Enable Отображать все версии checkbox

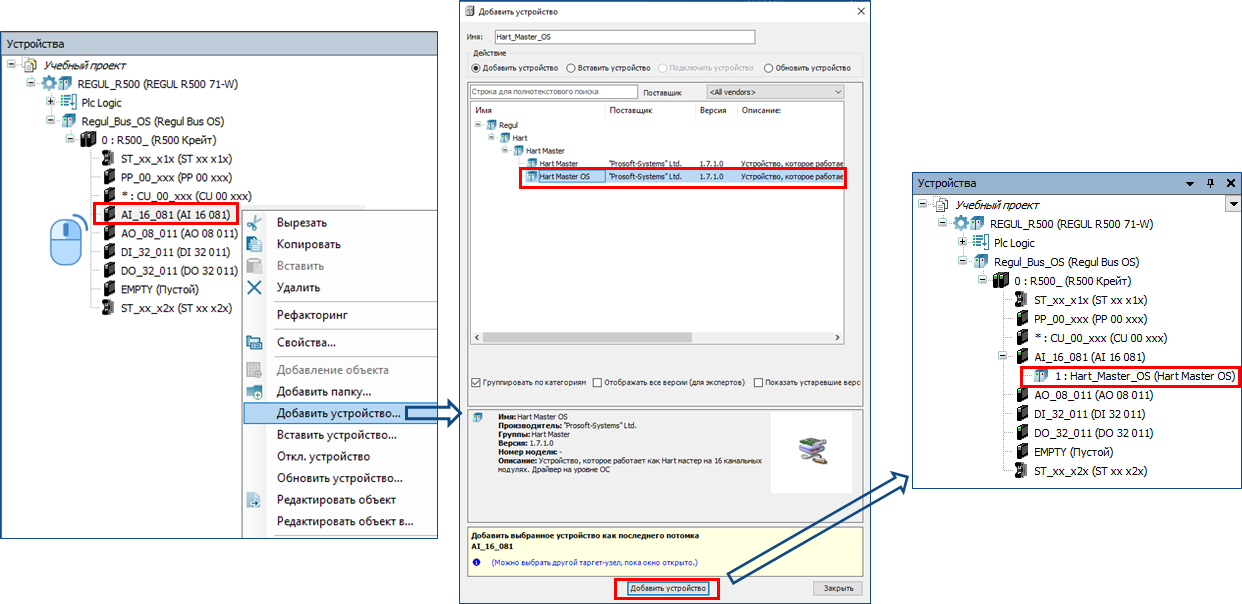[x=597, y=382]
